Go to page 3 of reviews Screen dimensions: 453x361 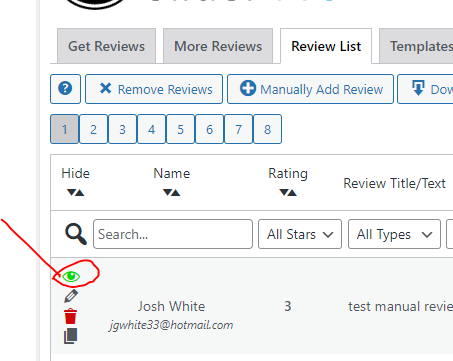point(123,129)
